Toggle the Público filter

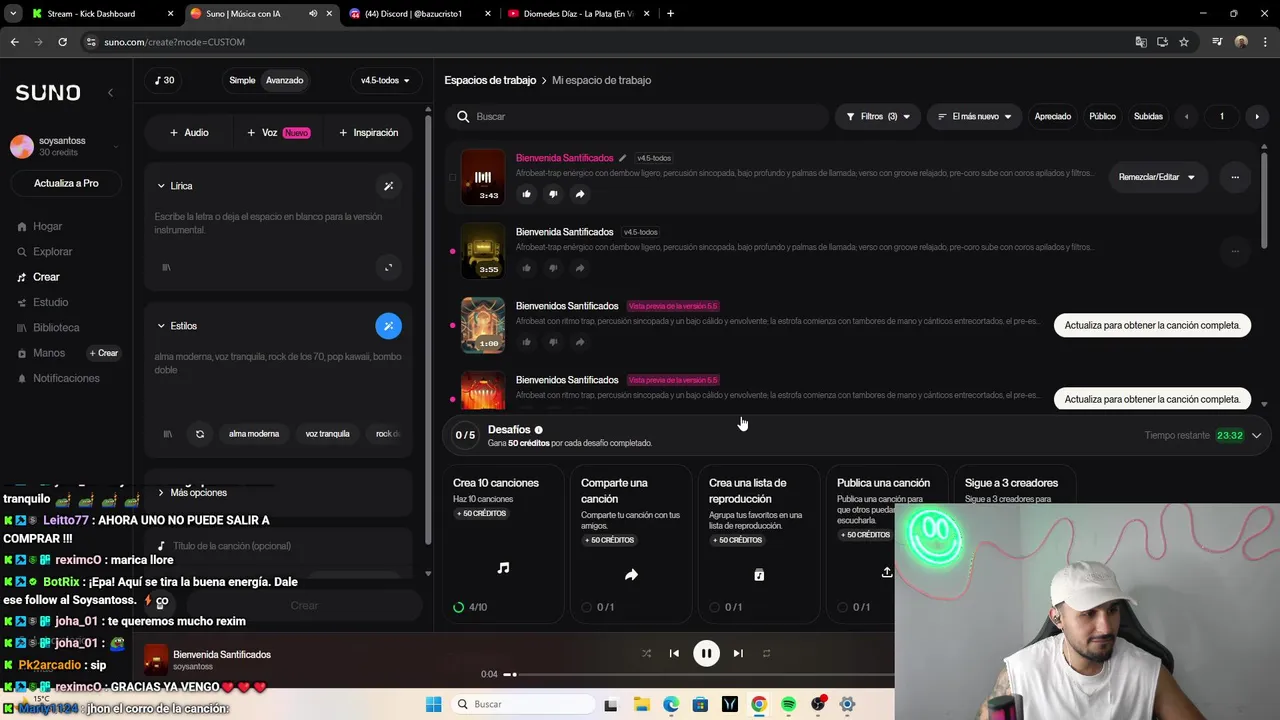(1102, 117)
